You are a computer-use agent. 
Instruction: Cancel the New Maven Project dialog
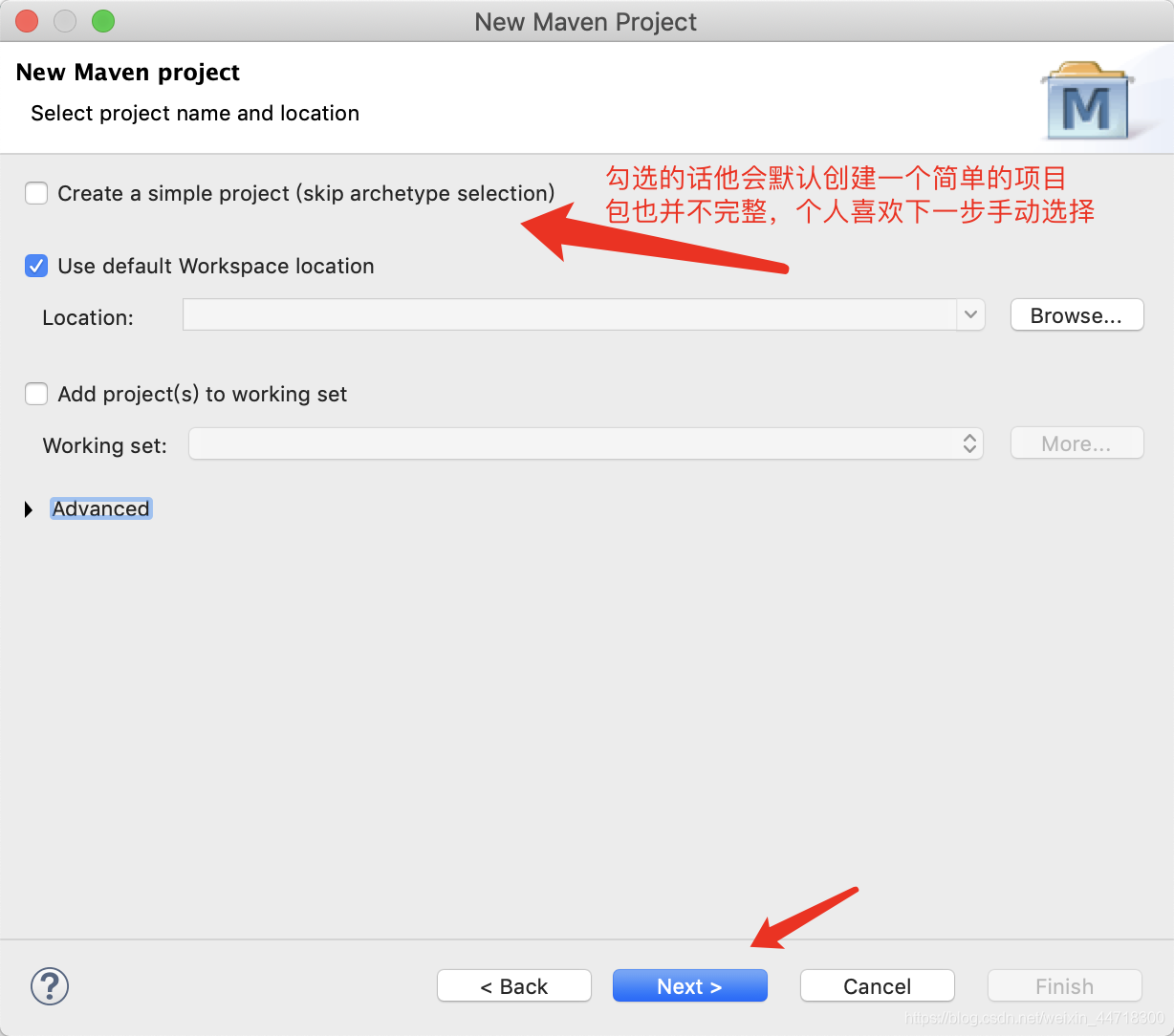tap(877, 986)
